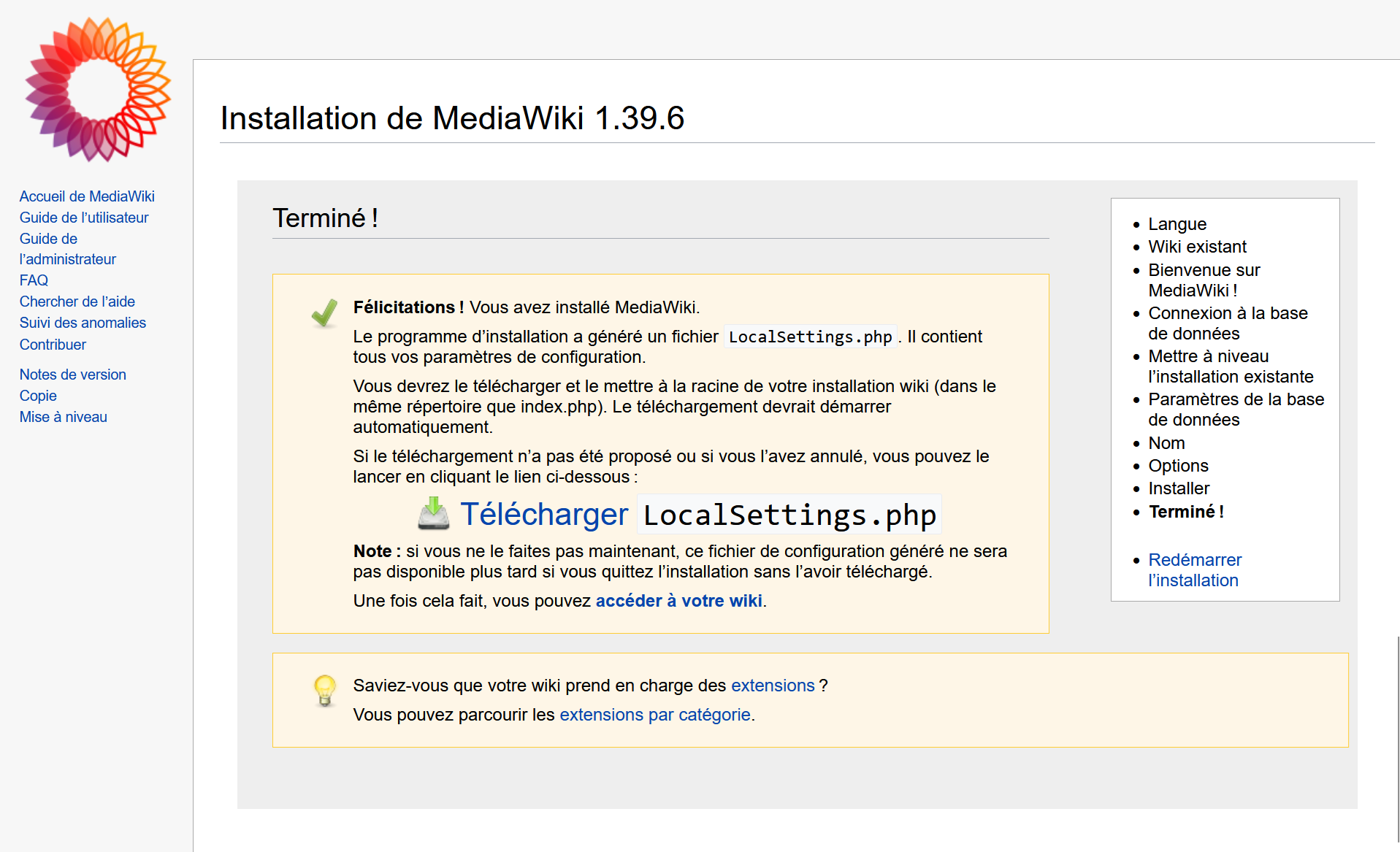1400x852 pixels.
Task: Click the Terminé ! section heading
Action: point(326,218)
